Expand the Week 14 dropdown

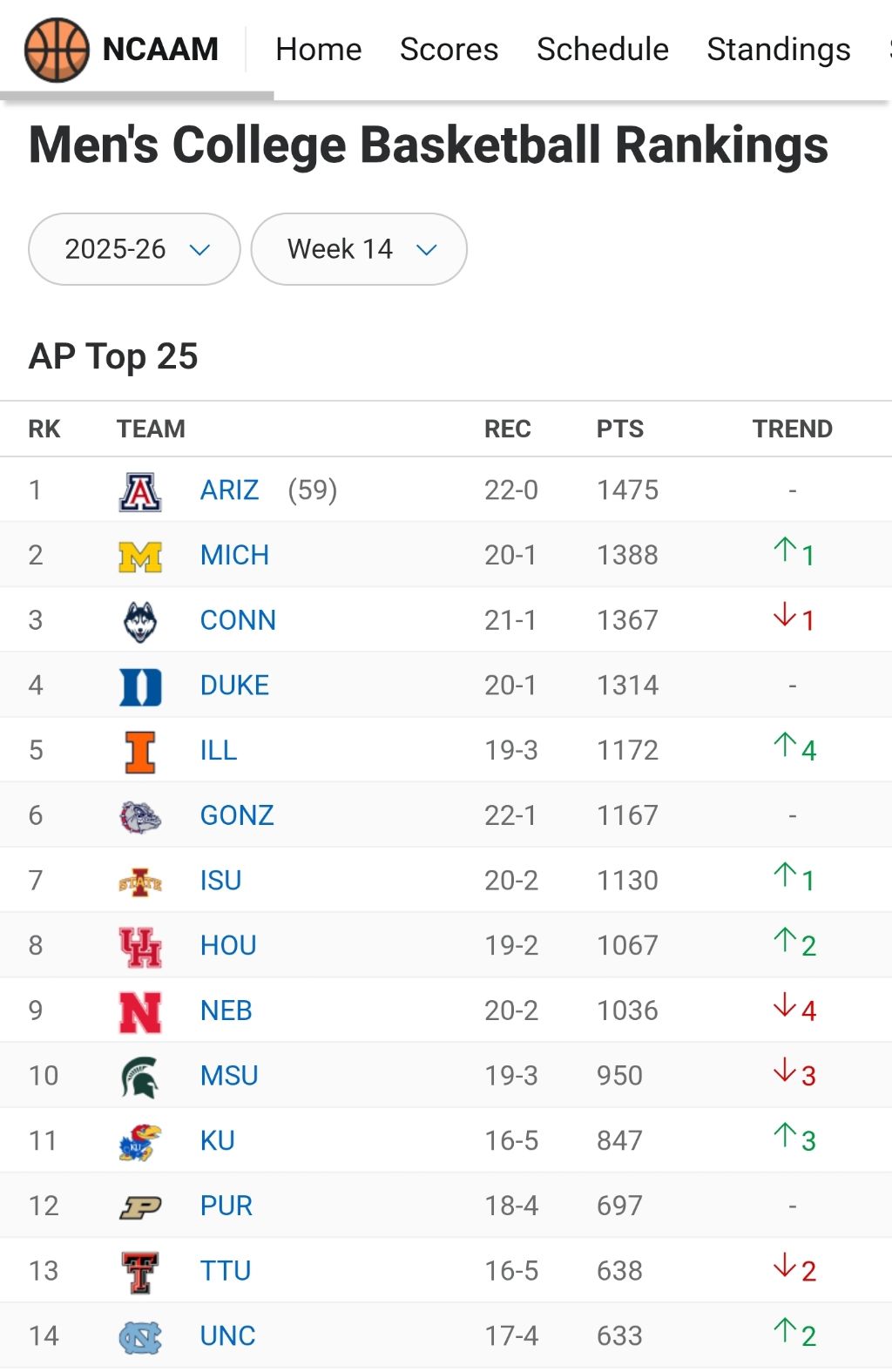(359, 249)
